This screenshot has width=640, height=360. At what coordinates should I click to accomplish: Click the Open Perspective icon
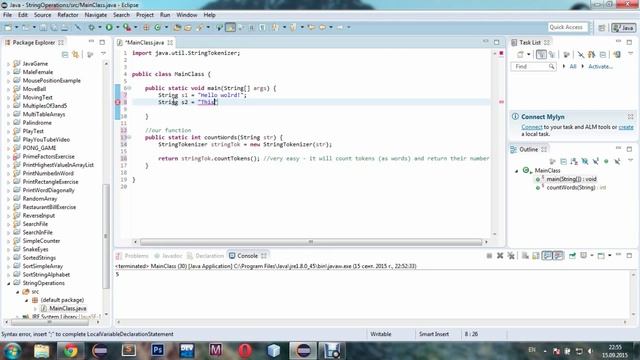(602, 27)
